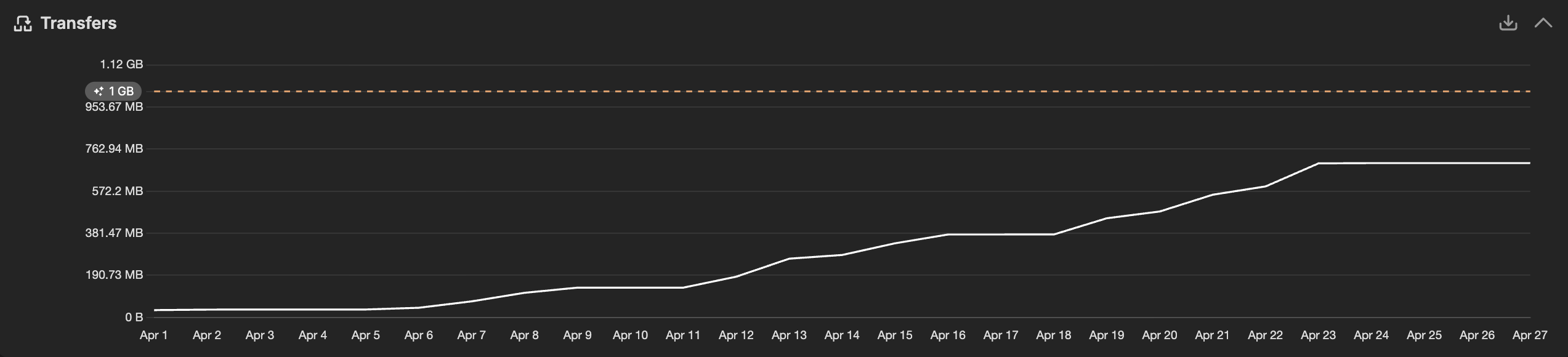
Task: Click the sparkle icon in the 1 GB badge
Action: (99, 91)
